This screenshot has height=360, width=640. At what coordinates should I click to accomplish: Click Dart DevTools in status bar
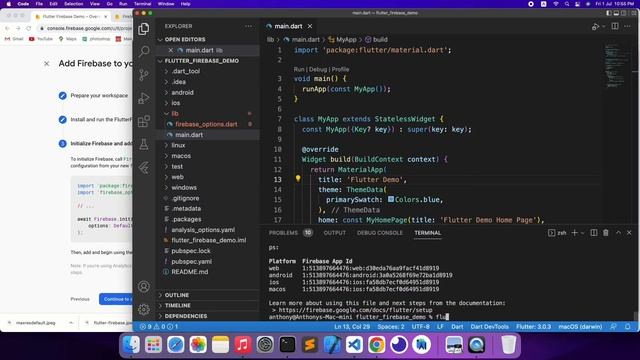pos(489,327)
